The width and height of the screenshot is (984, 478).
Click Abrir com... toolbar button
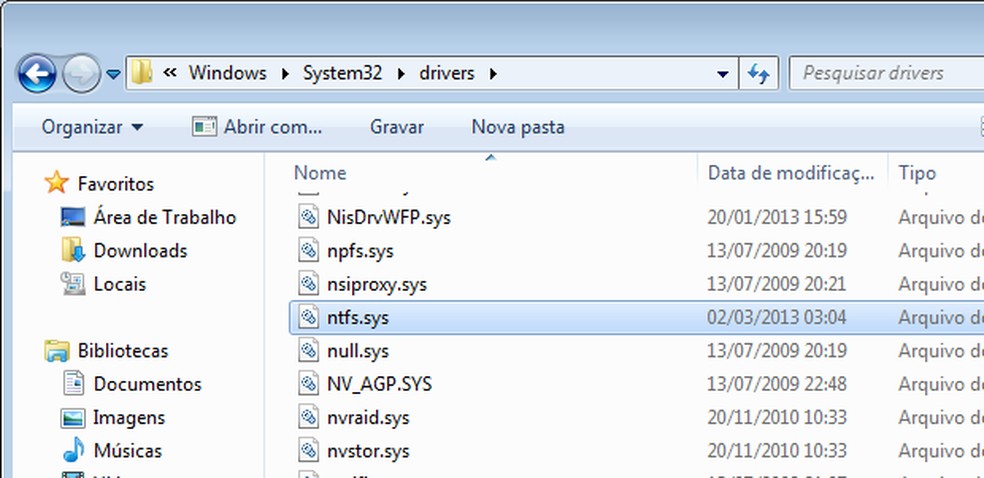(257, 127)
